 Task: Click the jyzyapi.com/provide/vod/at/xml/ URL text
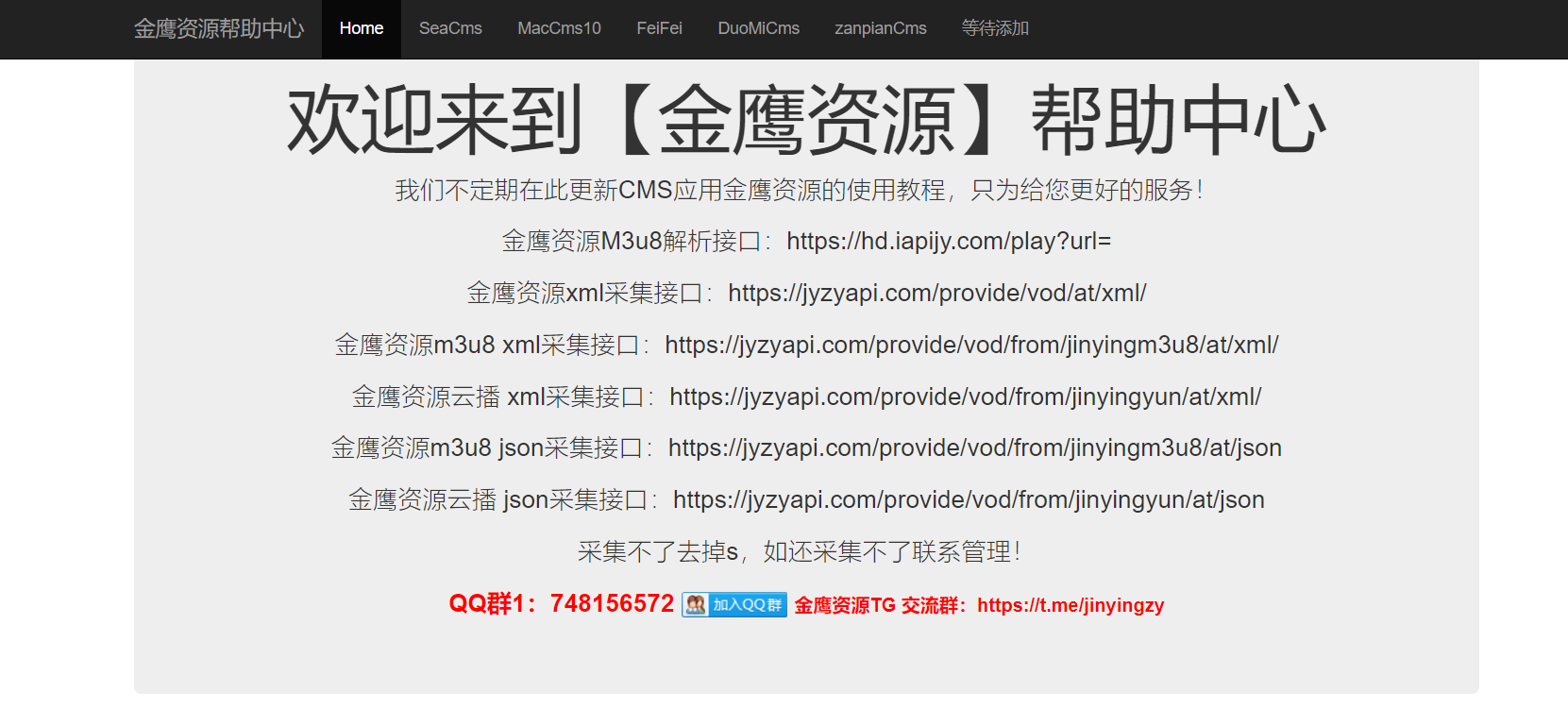pos(936,294)
